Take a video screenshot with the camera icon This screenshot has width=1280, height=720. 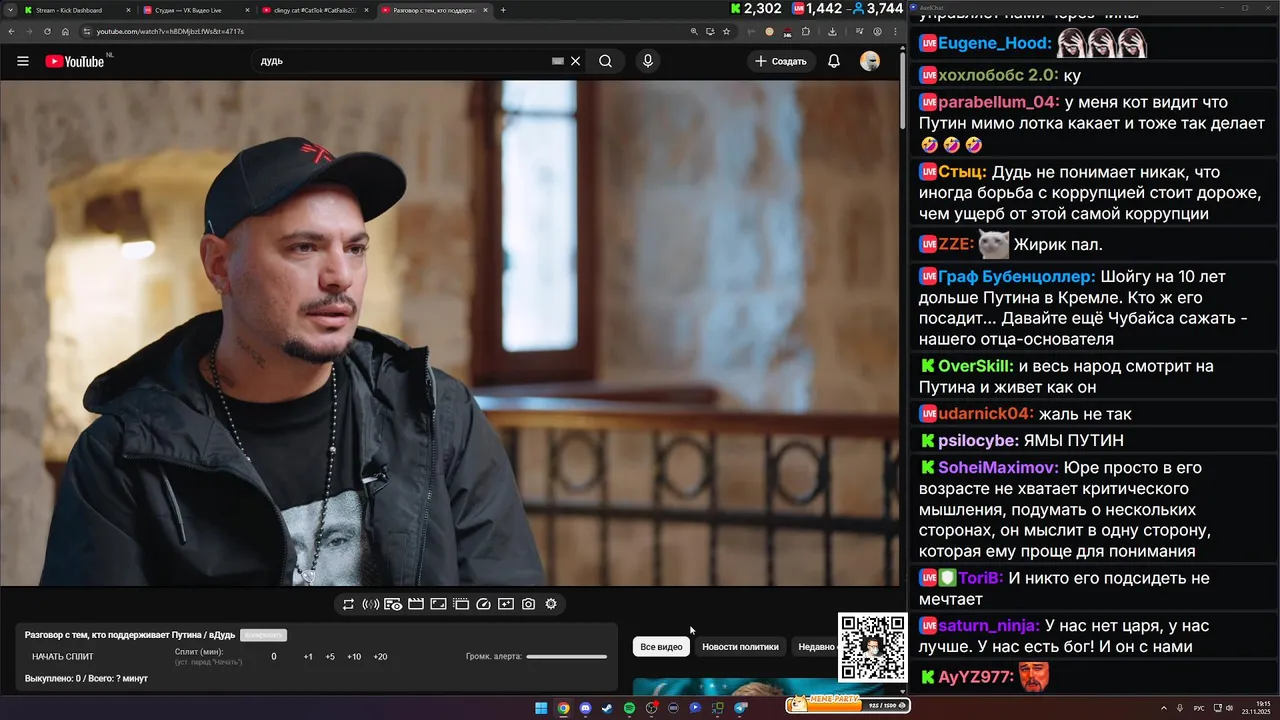point(528,604)
